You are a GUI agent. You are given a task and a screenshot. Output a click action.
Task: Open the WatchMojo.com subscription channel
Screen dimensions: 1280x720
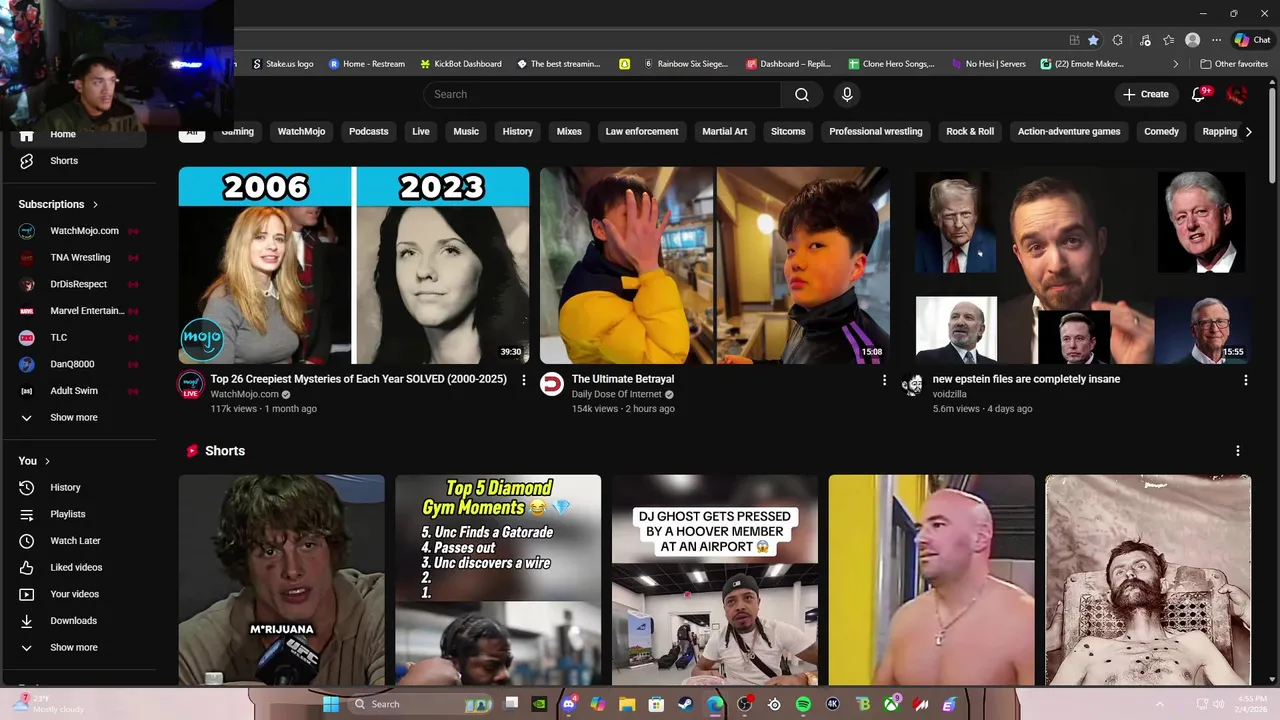[78, 231]
